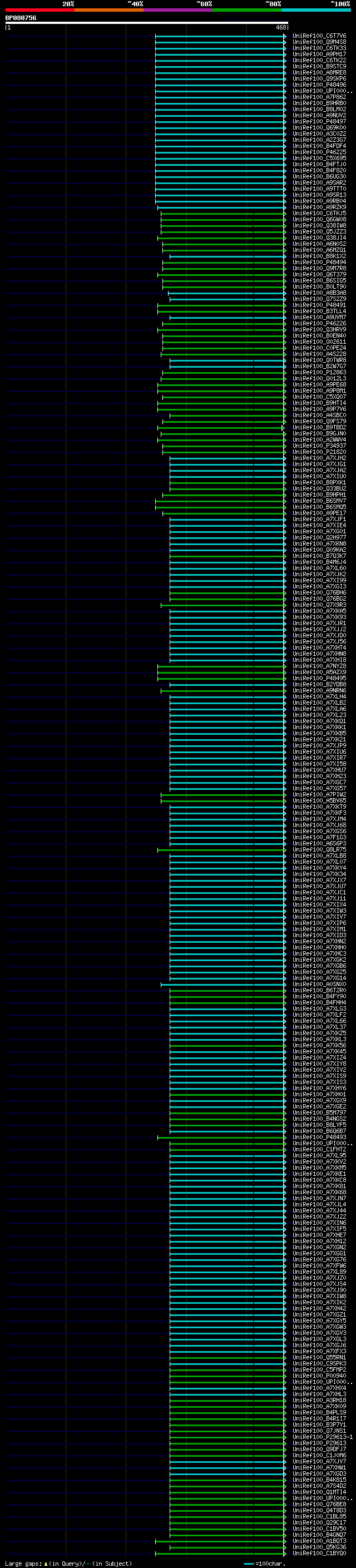Select the UniRef100_Q76BH6 label

(x=319, y=593)
